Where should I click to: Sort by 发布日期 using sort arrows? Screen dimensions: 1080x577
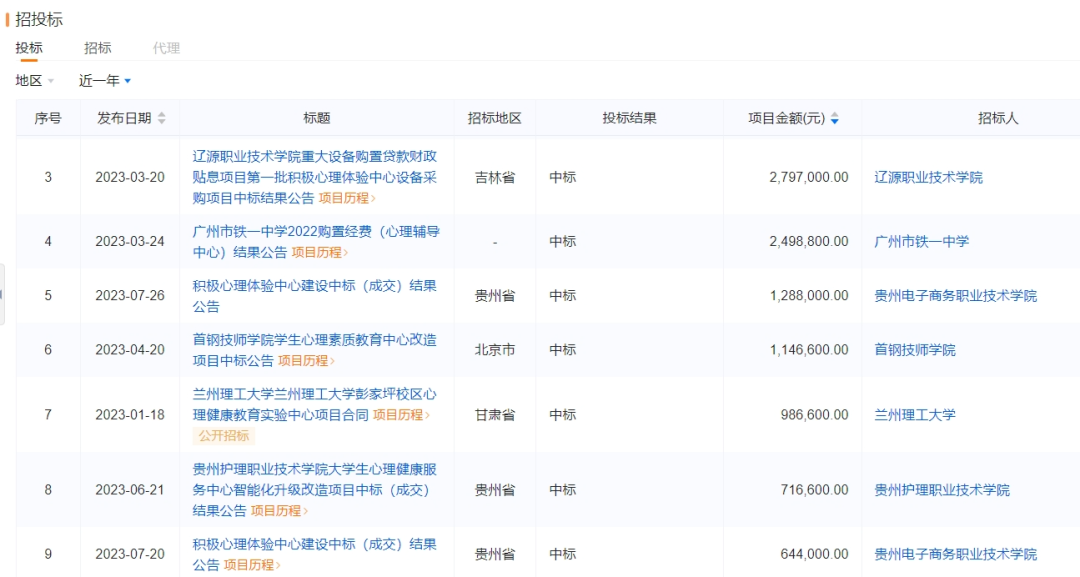click(x=162, y=118)
